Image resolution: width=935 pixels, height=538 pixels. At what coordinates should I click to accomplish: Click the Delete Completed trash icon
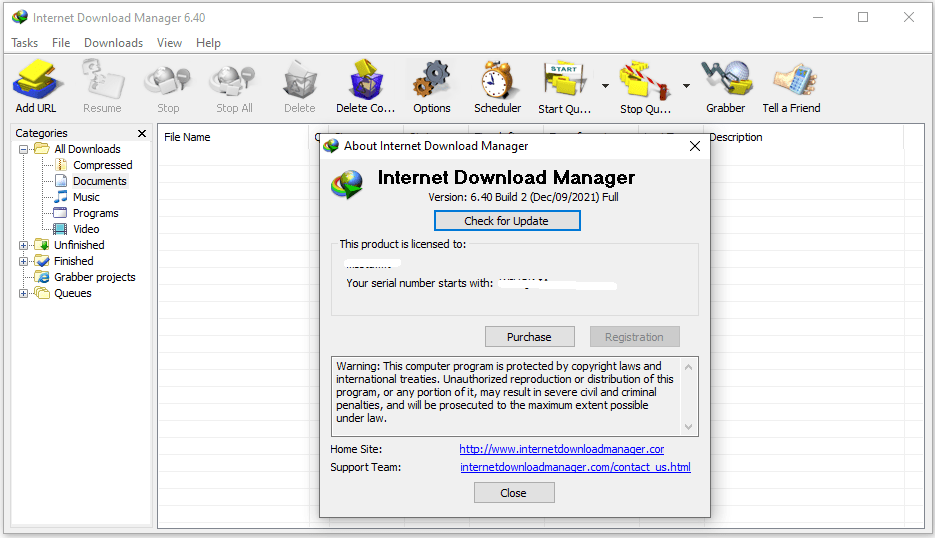[x=366, y=79]
